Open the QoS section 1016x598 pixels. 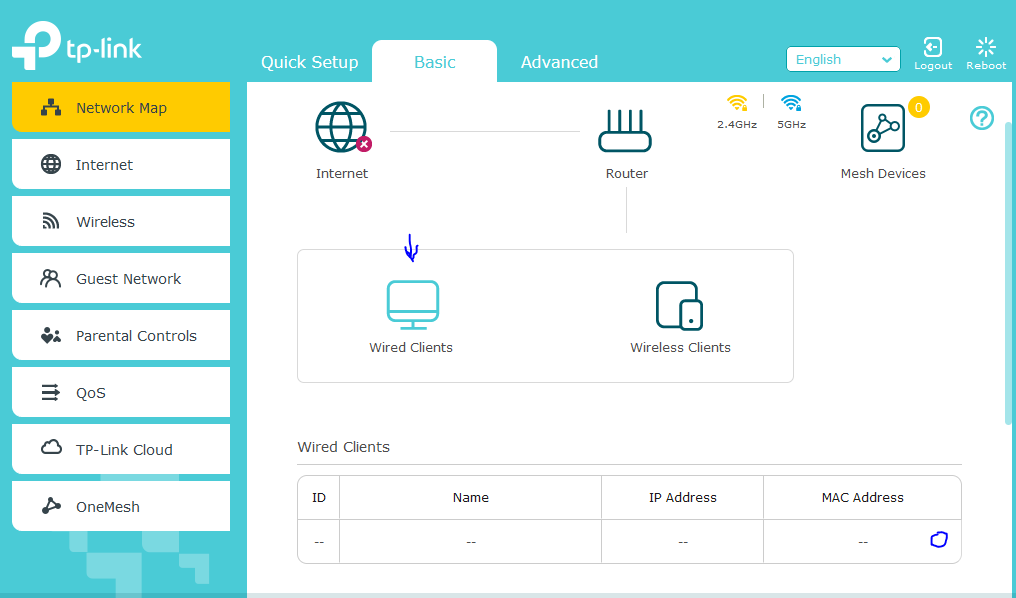coord(121,392)
